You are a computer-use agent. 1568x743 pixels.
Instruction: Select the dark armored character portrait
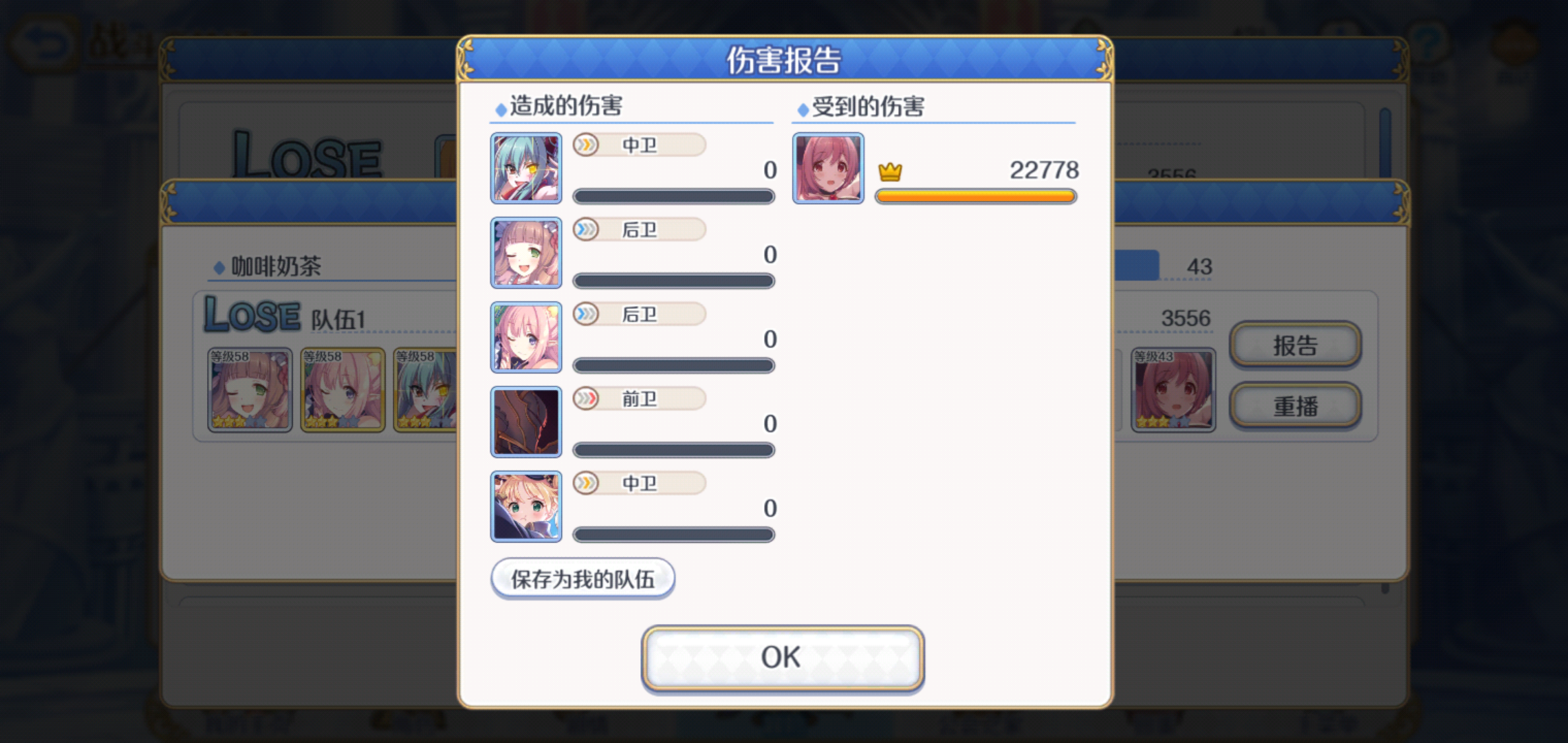(x=526, y=422)
